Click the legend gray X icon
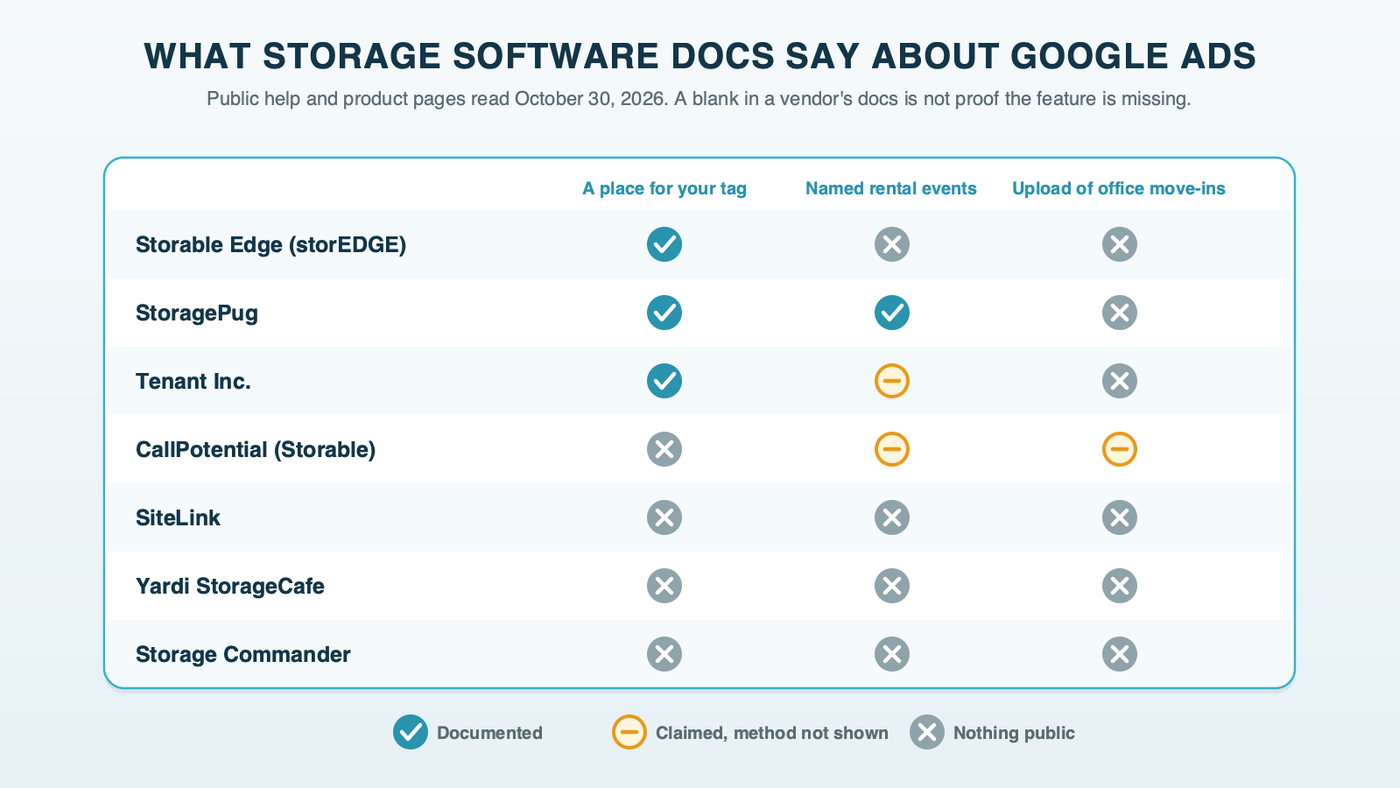The image size is (1400, 788). click(927, 733)
